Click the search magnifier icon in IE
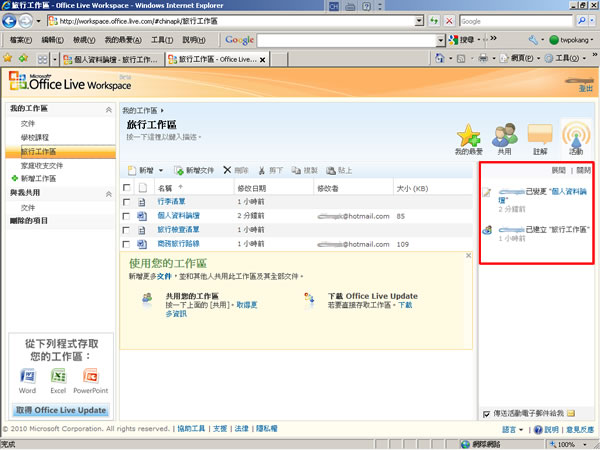 click(x=582, y=21)
